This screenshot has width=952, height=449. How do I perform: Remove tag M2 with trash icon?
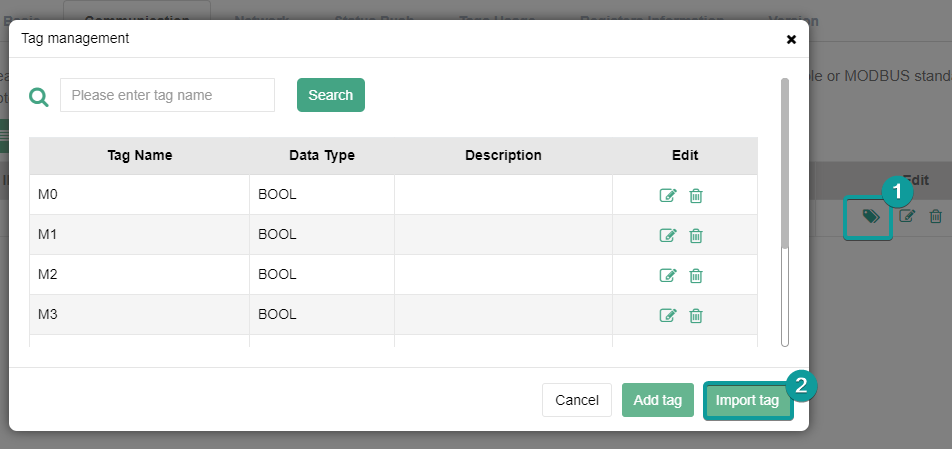[x=696, y=275]
